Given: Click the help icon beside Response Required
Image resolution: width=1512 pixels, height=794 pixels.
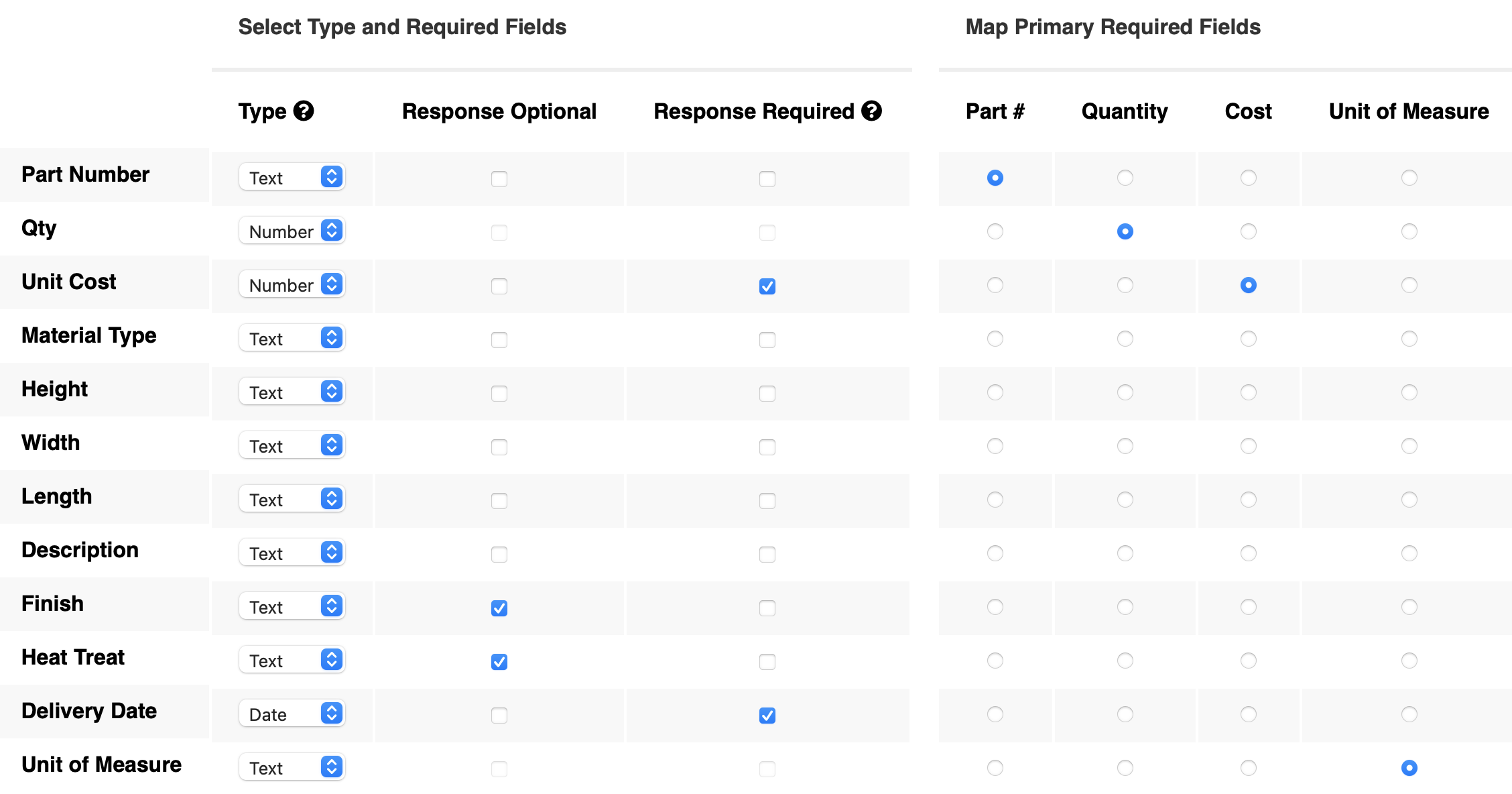Looking at the screenshot, I should click(871, 111).
